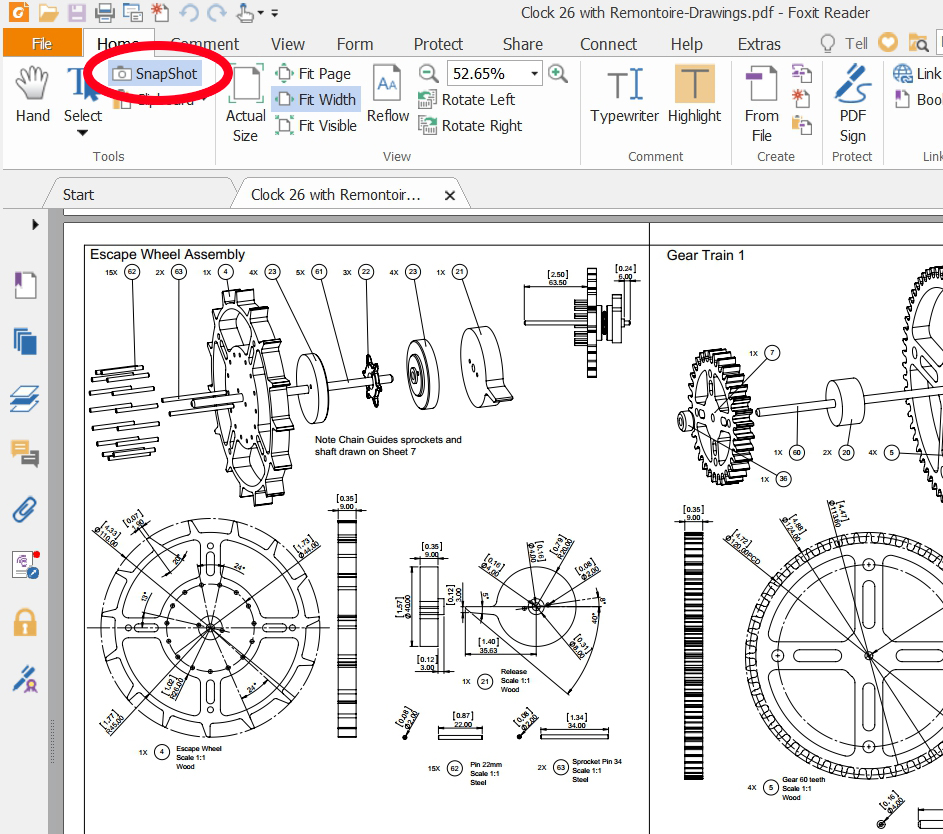This screenshot has height=834, width=943.
Task: Switch to the Comment ribbon tab
Action: click(x=204, y=44)
